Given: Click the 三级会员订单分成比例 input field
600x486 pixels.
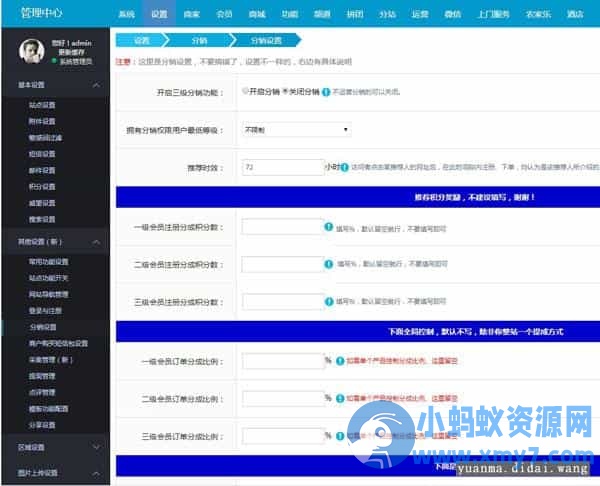Looking at the screenshot, I should tap(283, 436).
